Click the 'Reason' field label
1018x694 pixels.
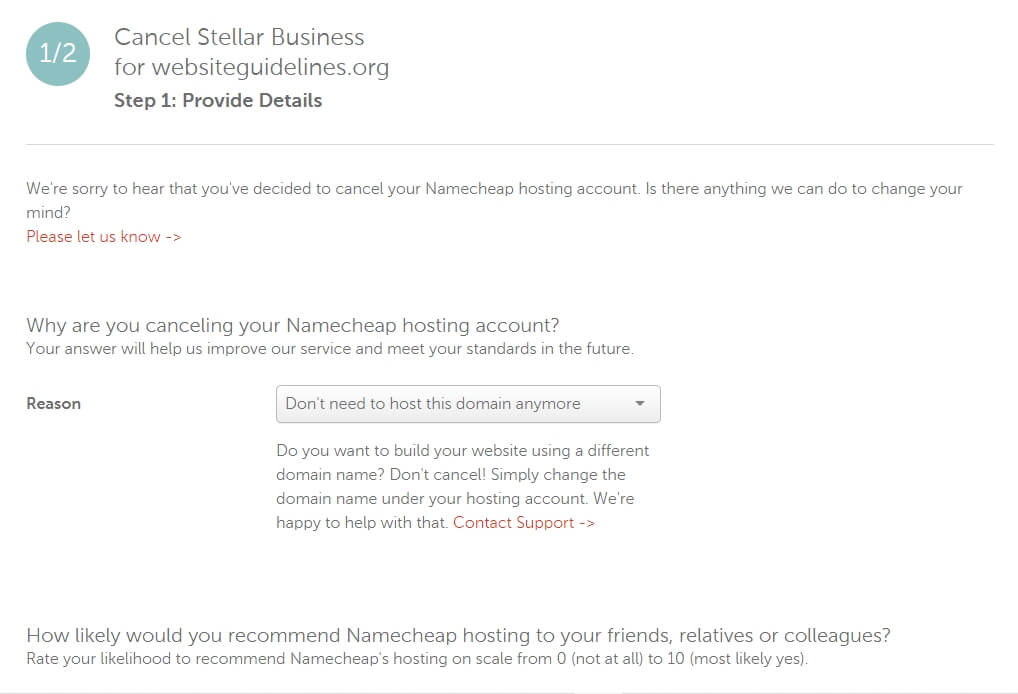54,404
